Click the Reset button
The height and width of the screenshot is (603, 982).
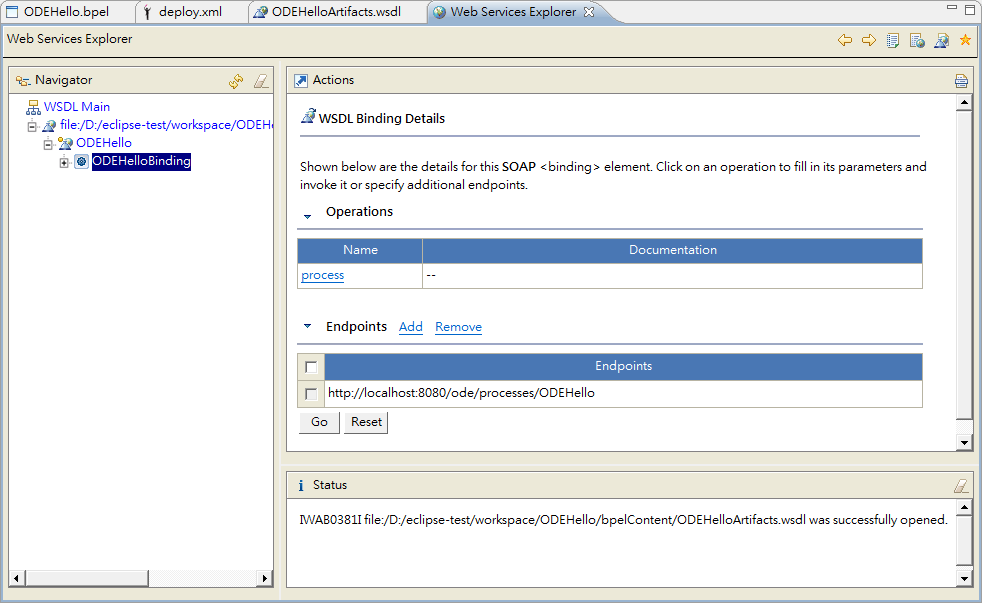(366, 422)
